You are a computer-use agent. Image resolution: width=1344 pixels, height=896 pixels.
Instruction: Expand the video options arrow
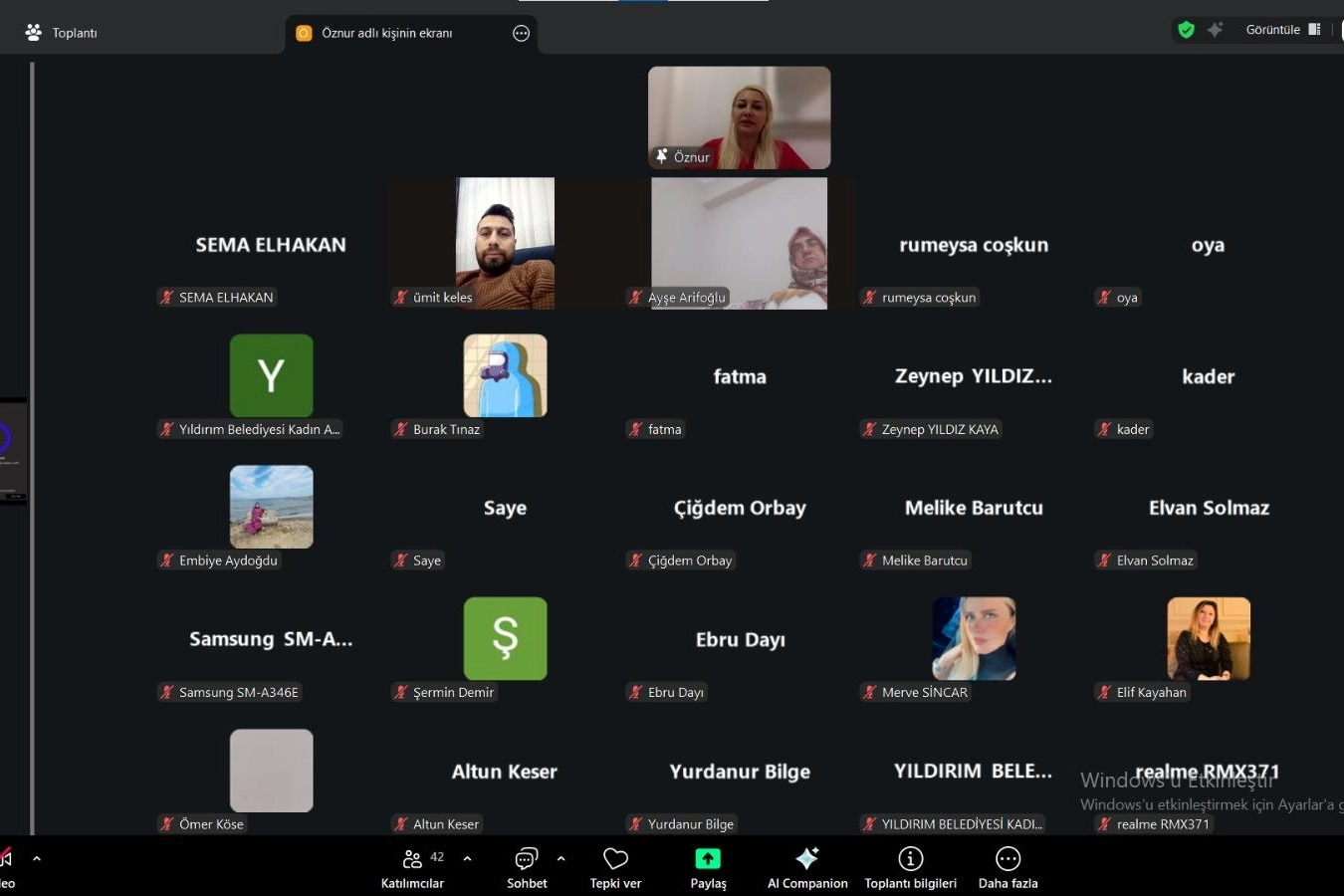pyautogui.click(x=37, y=858)
